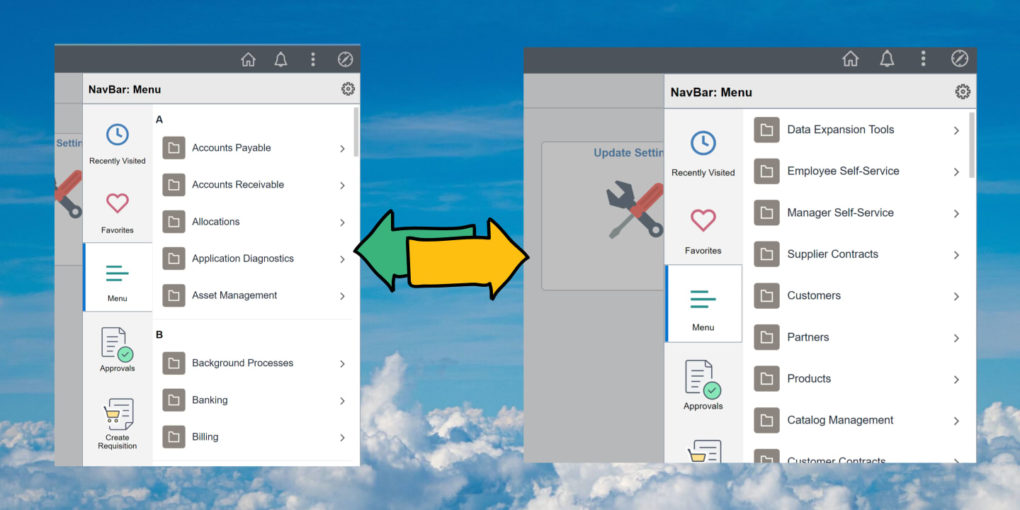Expand Products chevron
Image resolution: width=1020 pixels, height=510 pixels.
[956, 380]
